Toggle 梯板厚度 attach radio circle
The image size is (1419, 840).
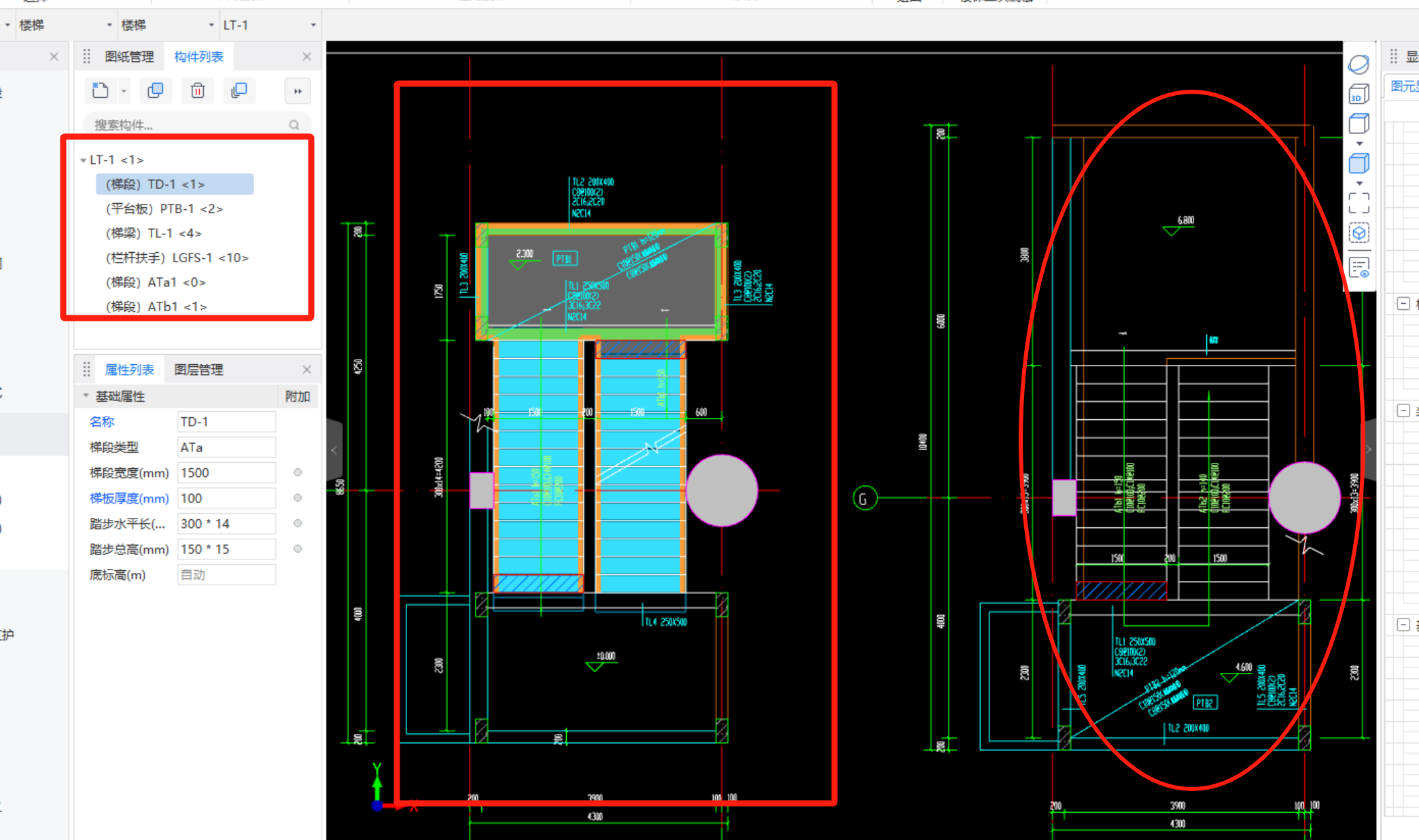pyautogui.click(x=298, y=498)
